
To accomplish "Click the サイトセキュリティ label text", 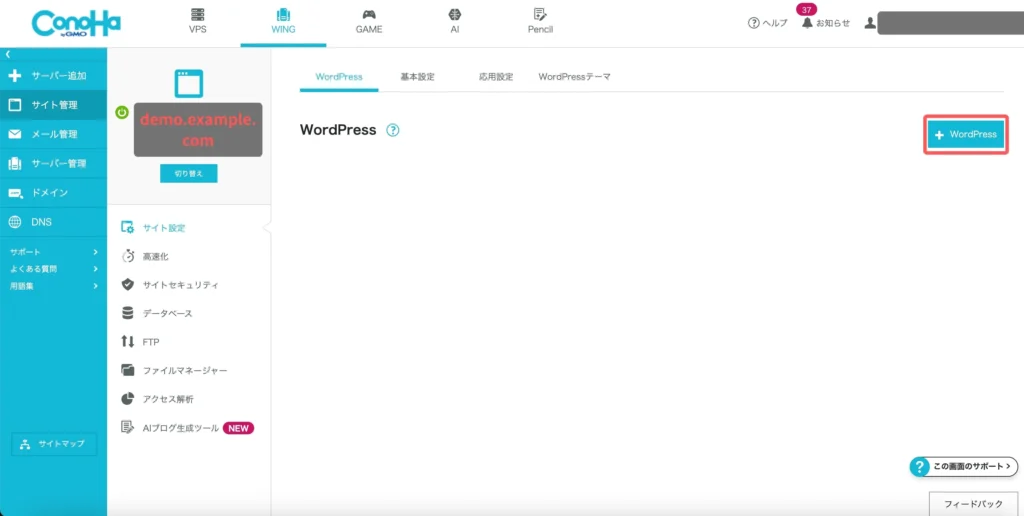I will (181, 285).
